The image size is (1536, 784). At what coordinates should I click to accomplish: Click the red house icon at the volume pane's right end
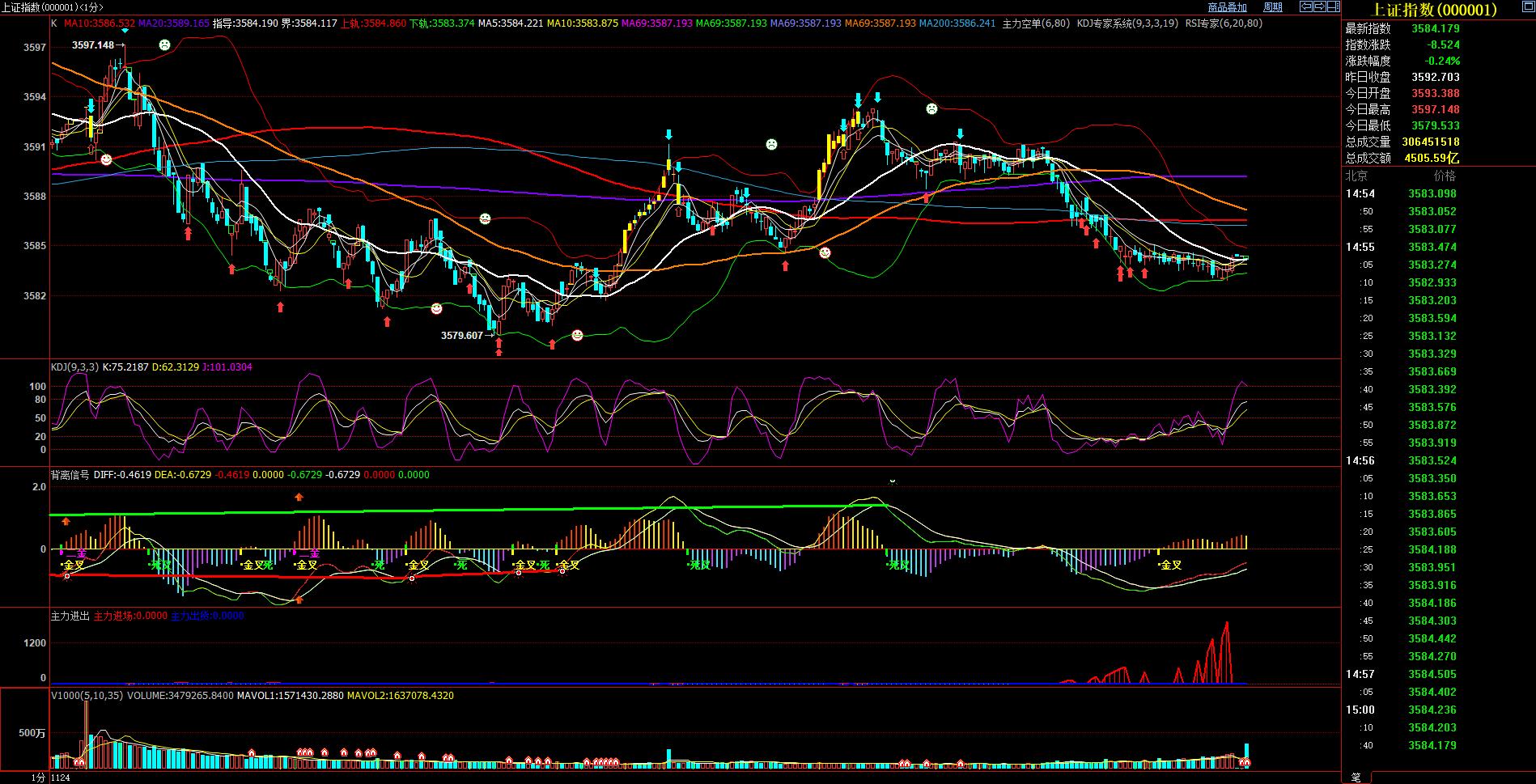tap(1246, 762)
